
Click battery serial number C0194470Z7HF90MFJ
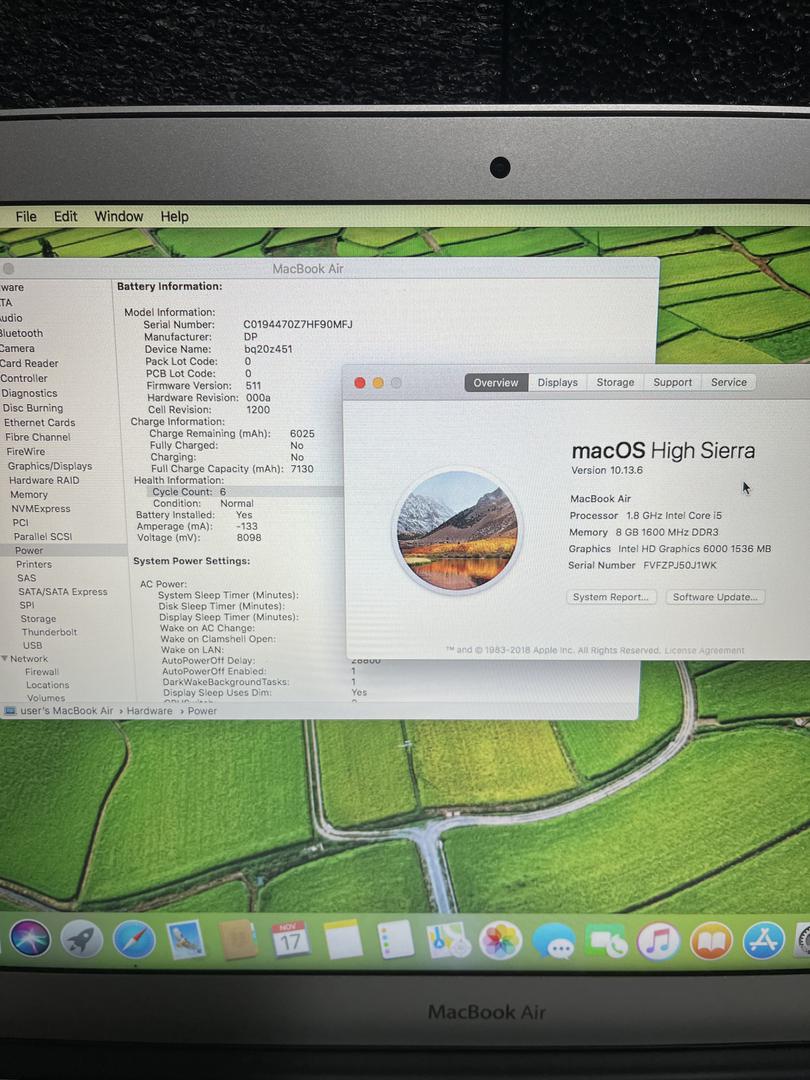click(298, 324)
